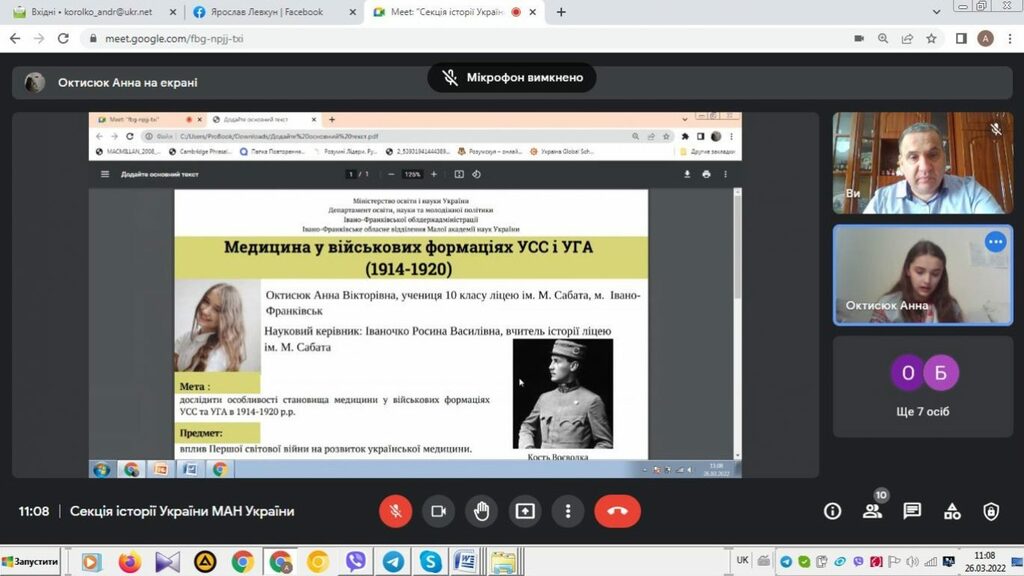Open meeting details info icon

pos(832,511)
